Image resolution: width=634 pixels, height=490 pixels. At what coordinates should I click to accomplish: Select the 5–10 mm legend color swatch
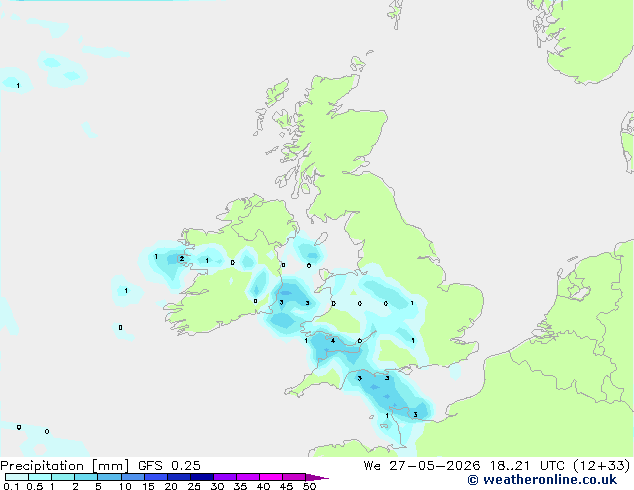(109, 477)
